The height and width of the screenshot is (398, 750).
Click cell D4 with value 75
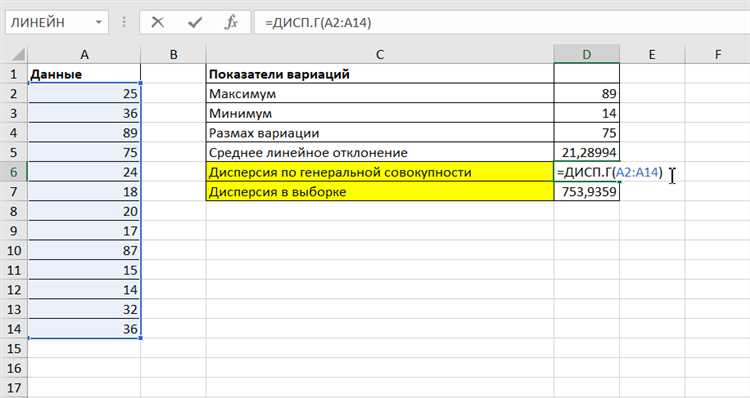[x=586, y=133]
